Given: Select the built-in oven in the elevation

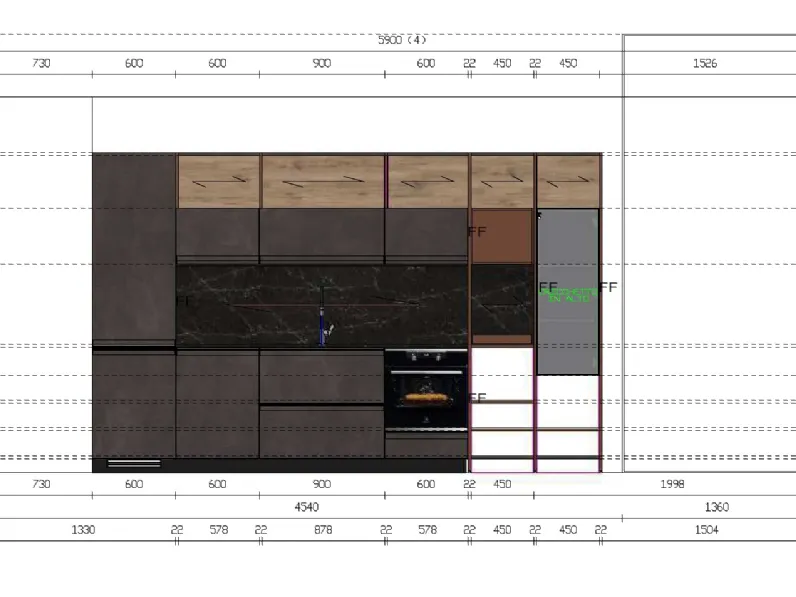Looking at the screenshot, I should (x=426, y=390).
